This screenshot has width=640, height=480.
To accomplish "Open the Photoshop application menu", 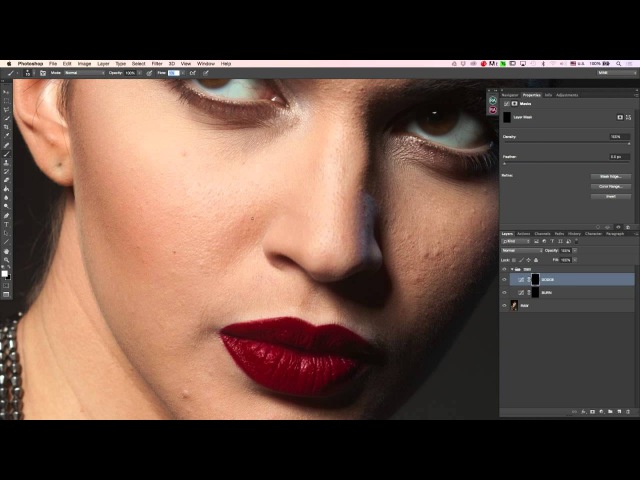I will tap(30, 64).
